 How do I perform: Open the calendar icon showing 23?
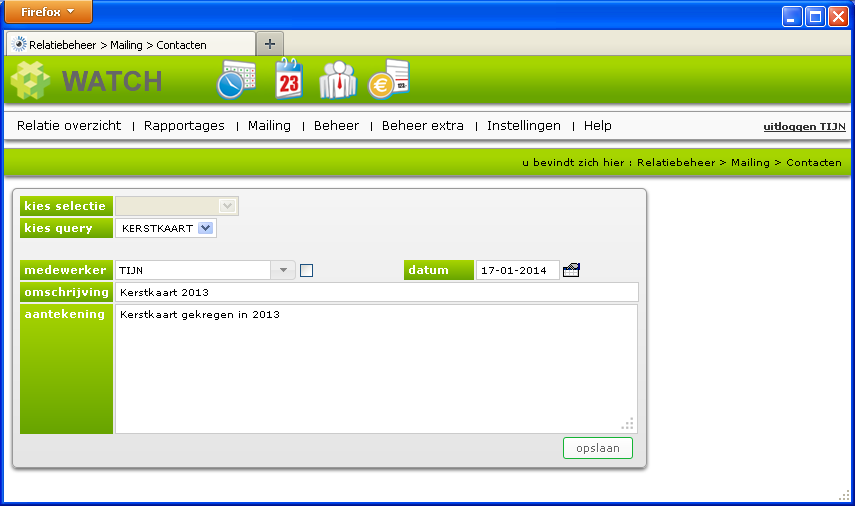point(289,79)
